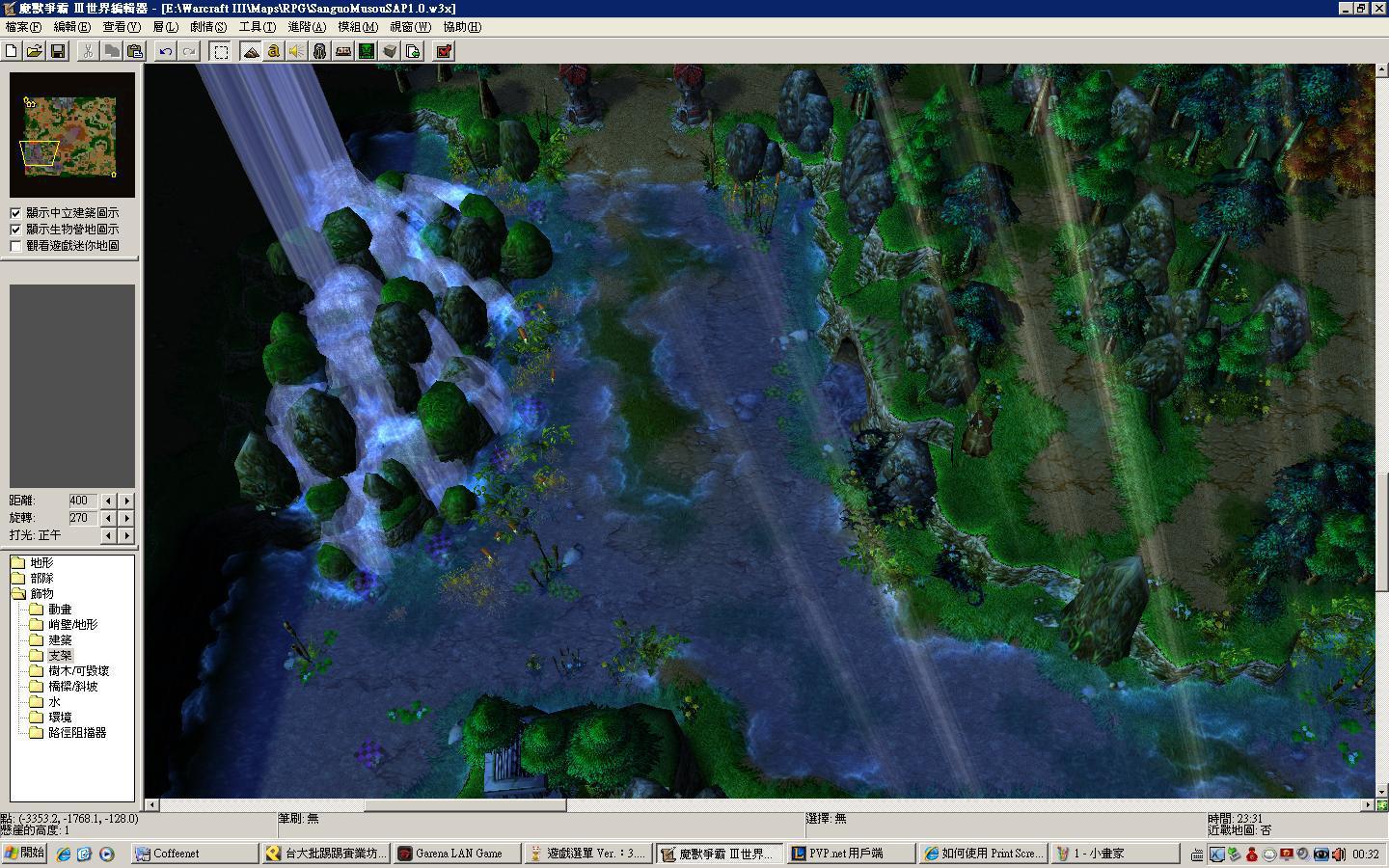Click the minimap preview thumbnail
The width and height of the screenshot is (1389, 868).
(72, 135)
